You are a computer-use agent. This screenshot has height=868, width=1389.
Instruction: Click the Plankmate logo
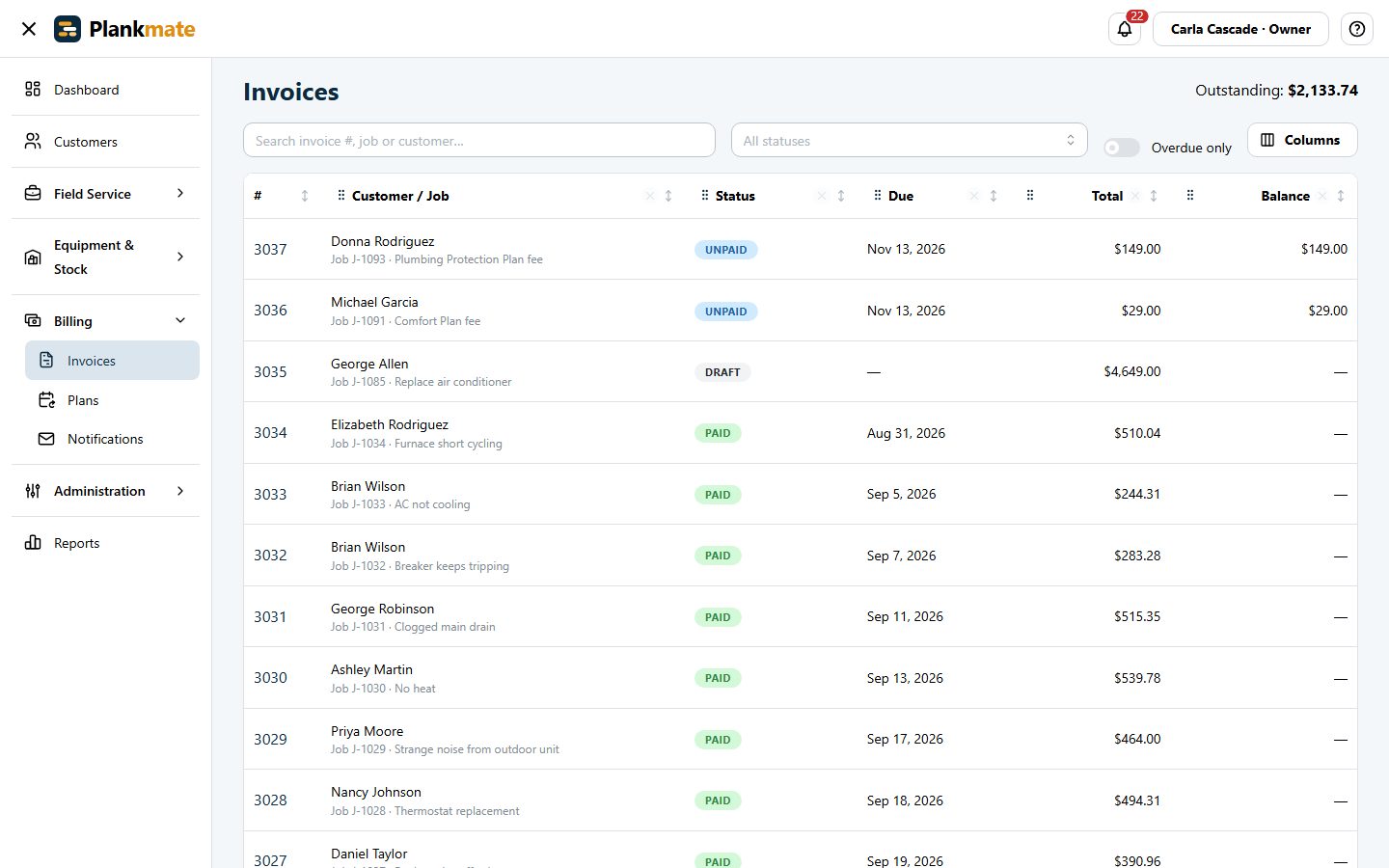124,29
